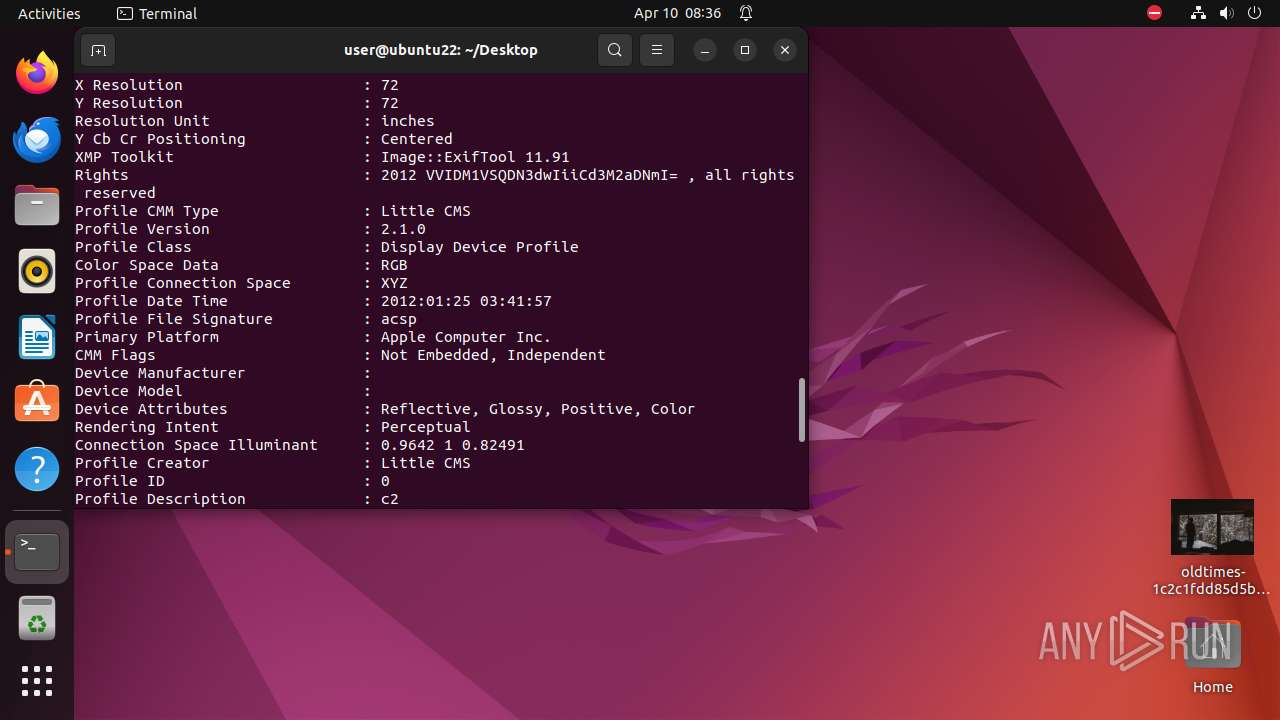1280x720 pixels.
Task: Click the volume icon in system tray
Action: click(1227, 13)
